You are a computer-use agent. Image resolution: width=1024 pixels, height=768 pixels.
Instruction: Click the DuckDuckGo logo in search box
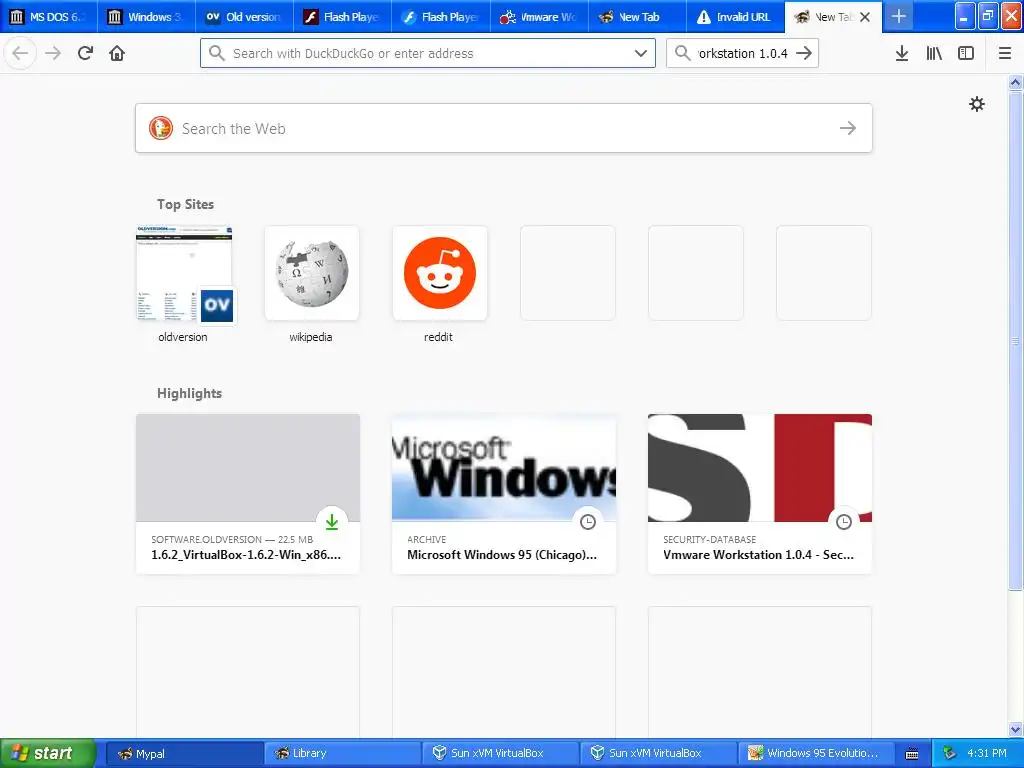pyautogui.click(x=161, y=128)
